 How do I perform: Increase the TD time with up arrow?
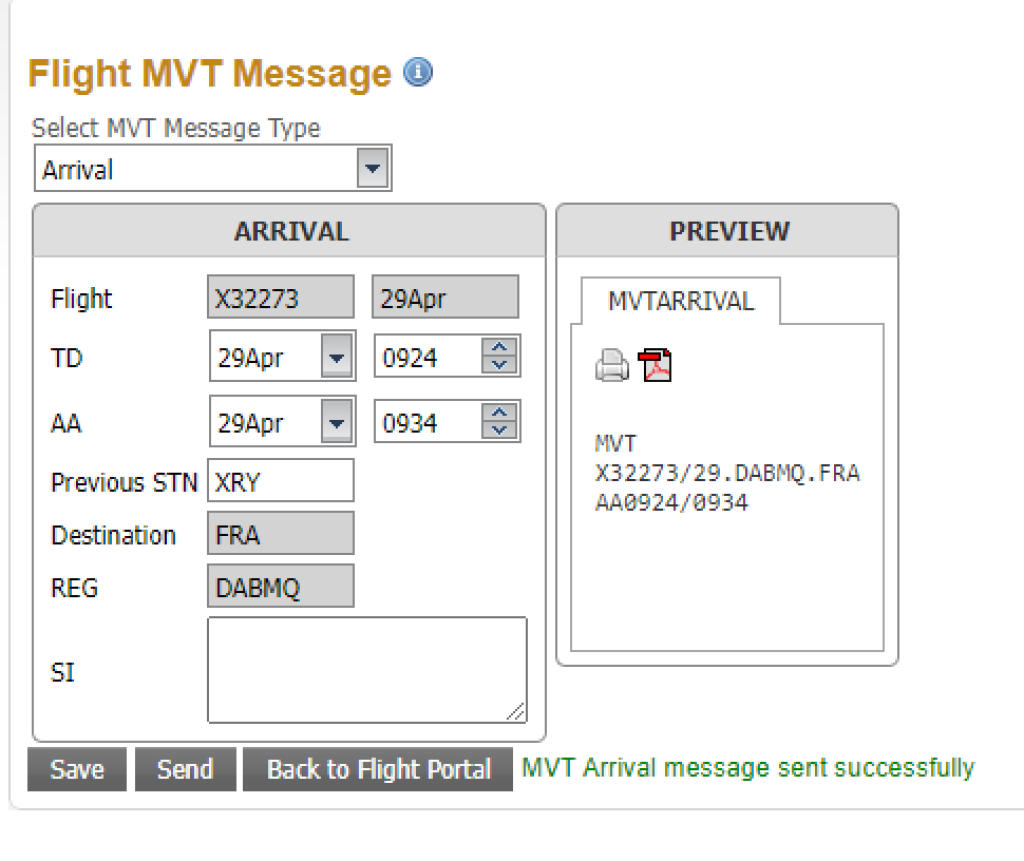coord(501,348)
